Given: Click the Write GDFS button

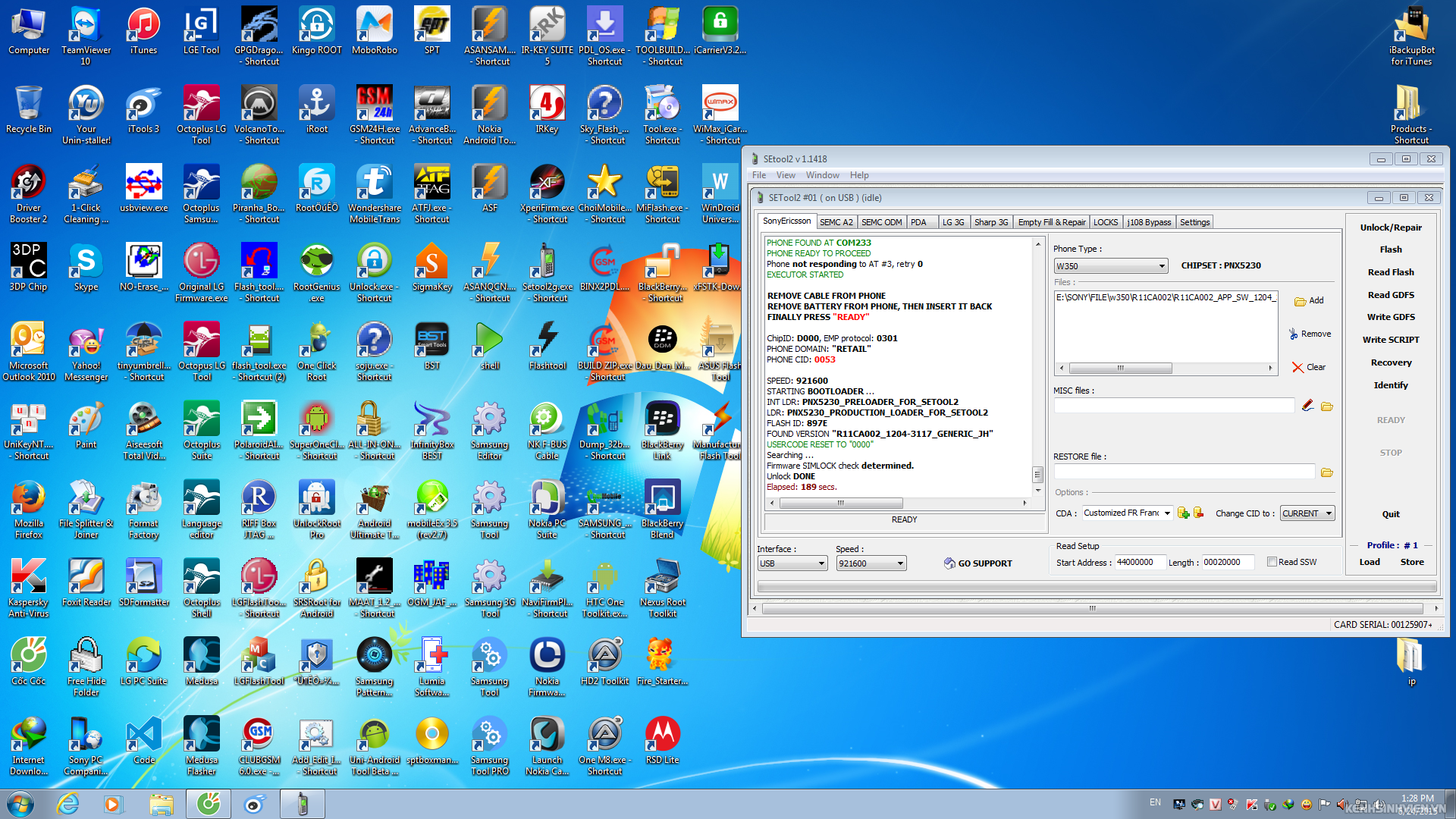Looking at the screenshot, I should (1391, 317).
